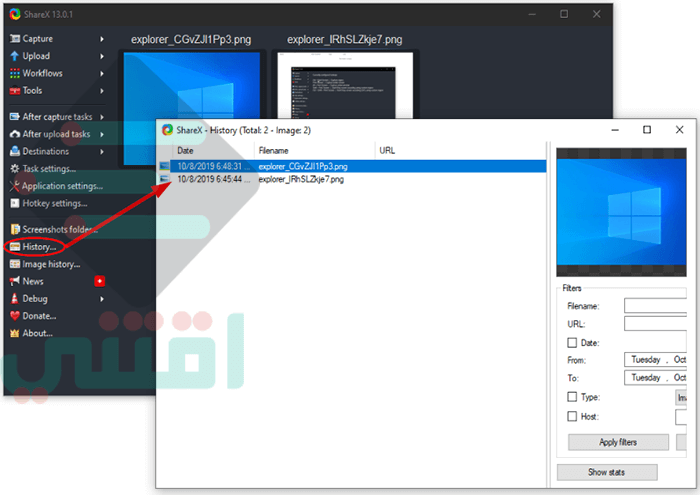700x495 pixels.
Task: Sort history by Filename column header
Action: 314,151
